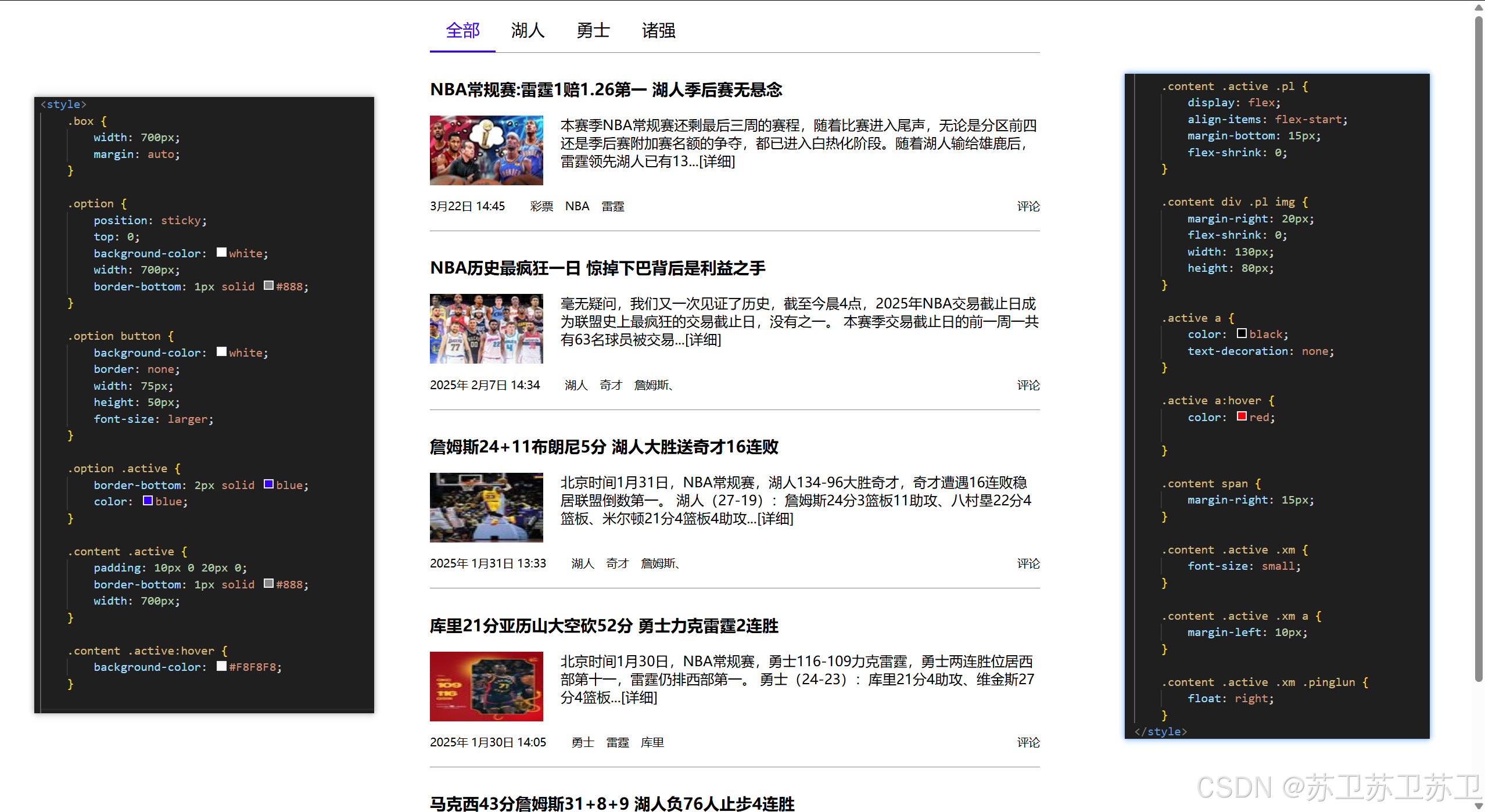Viewport: 1485px width, 812px height.
Task: Click the blue color swatch beside border-bottom
Action: pyautogui.click(x=268, y=484)
